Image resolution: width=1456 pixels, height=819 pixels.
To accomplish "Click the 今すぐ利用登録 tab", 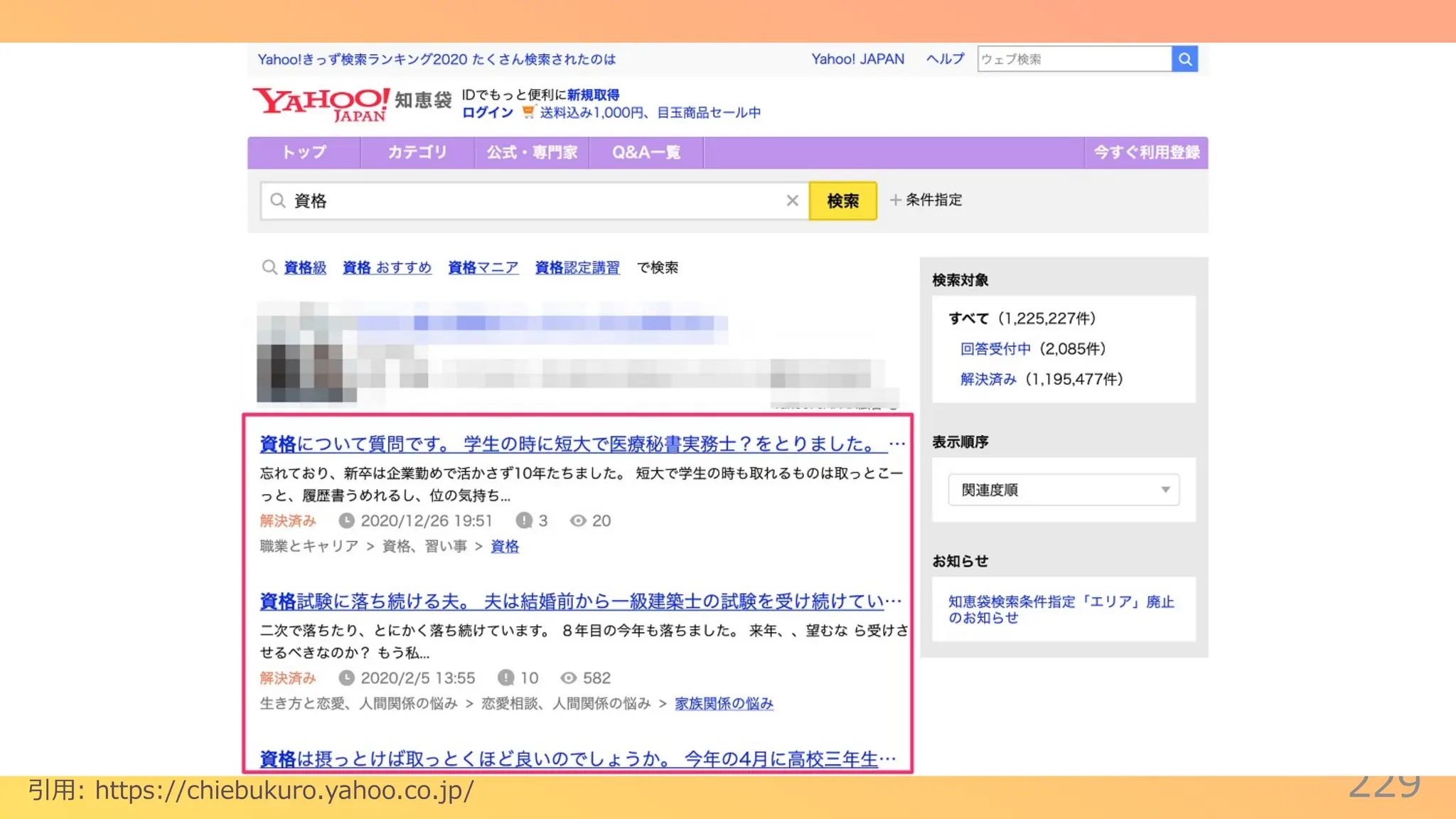I will [x=1146, y=152].
